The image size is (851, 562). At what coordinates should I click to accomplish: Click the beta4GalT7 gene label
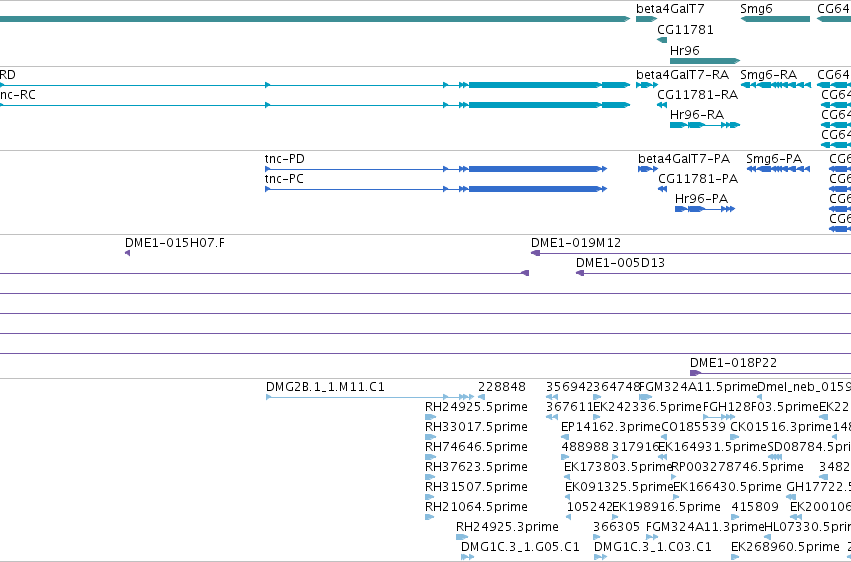(670, 9)
